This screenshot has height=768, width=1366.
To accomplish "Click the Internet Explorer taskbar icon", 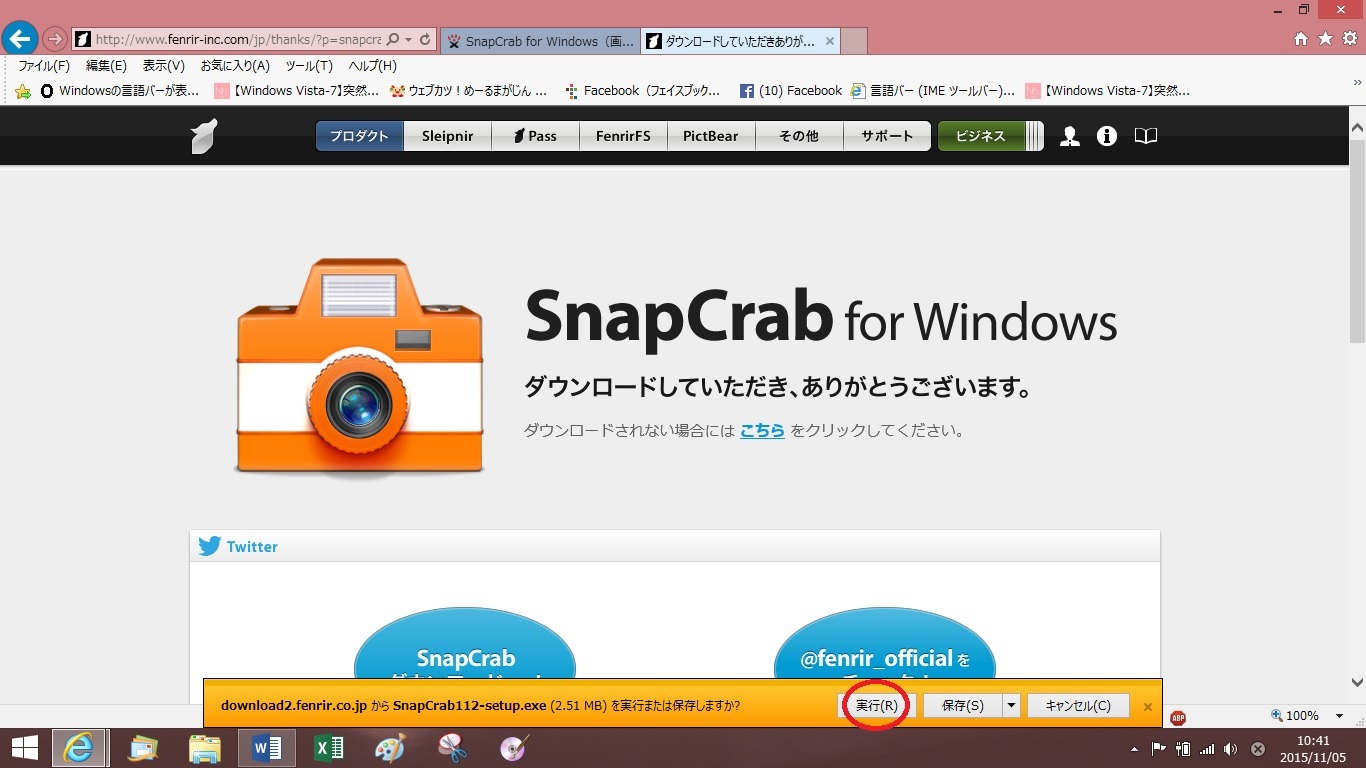I will [78, 748].
